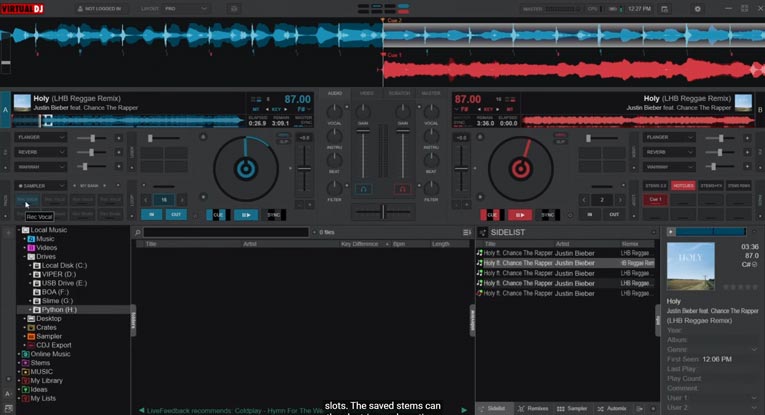
Task: Adjust deck B reverb effect slider
Action: click(x=720, y=153)
